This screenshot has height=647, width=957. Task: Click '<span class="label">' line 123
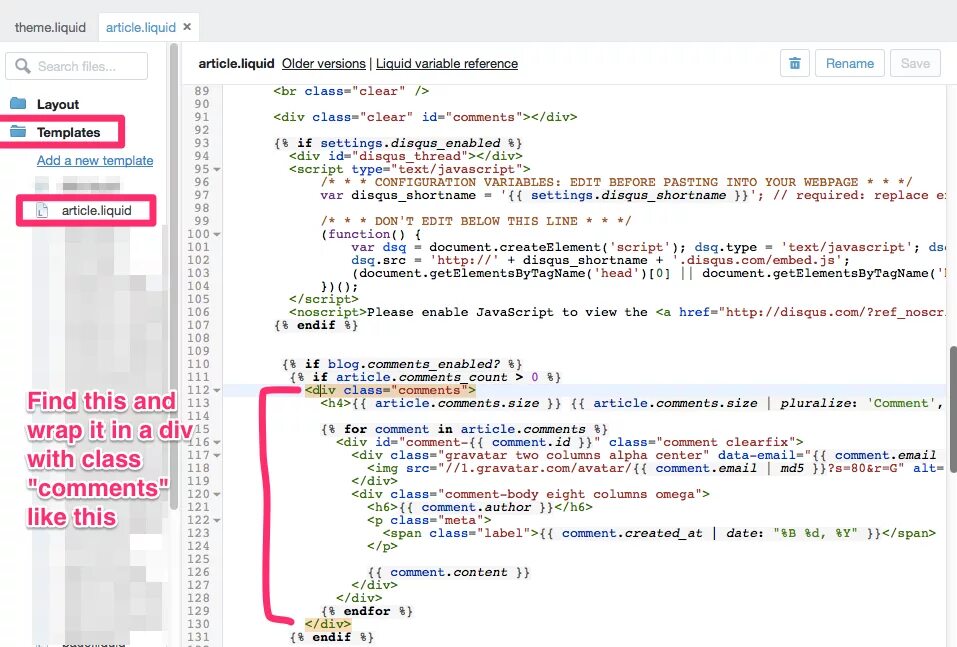pyautogui.click(x=659, y=533)
